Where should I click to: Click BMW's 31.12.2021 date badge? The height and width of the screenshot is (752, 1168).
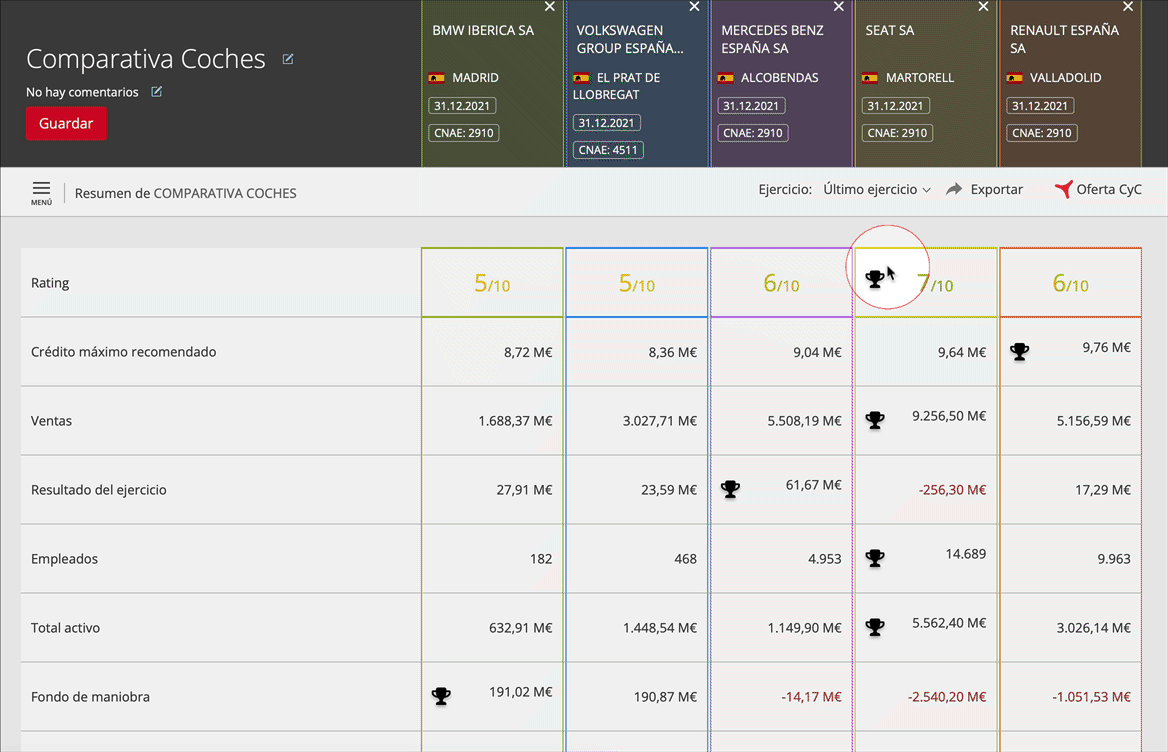462,106
